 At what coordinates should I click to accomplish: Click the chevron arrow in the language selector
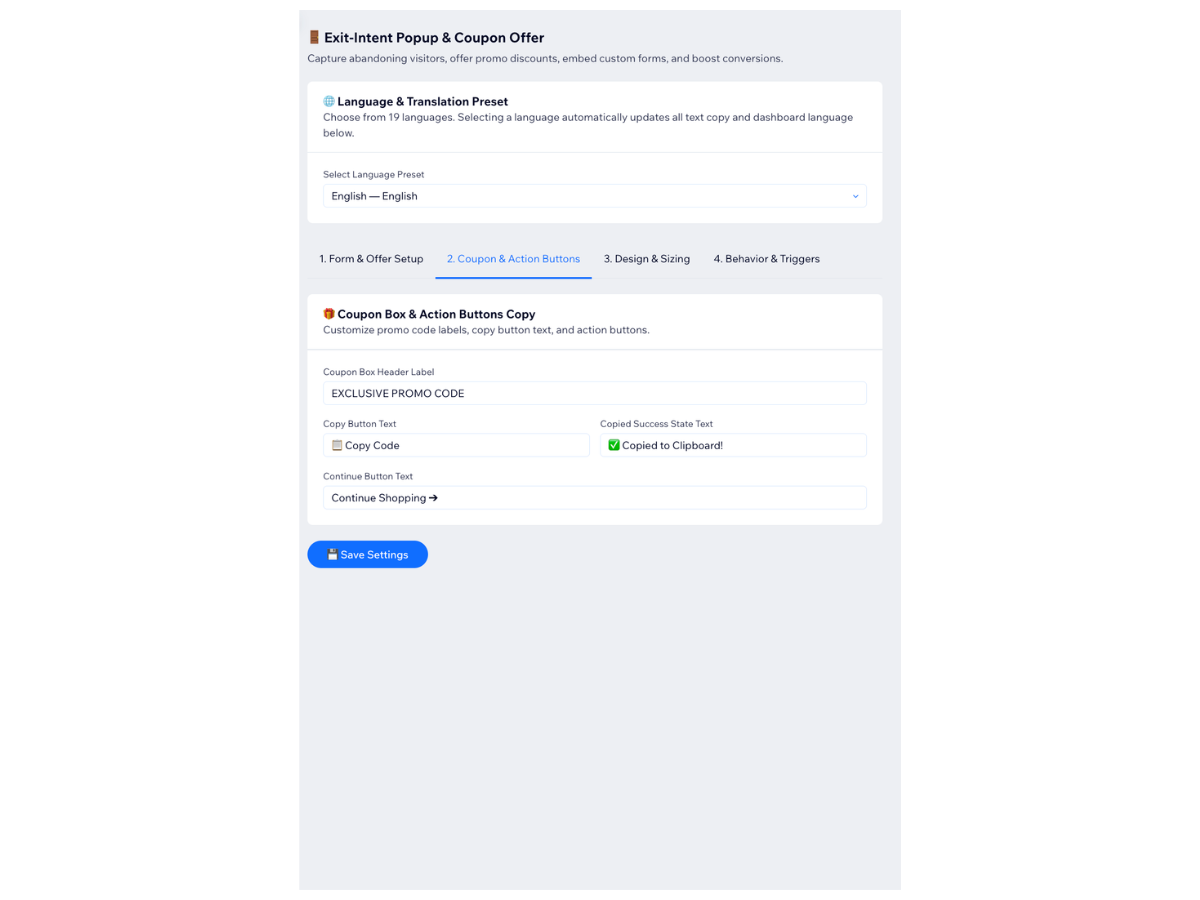(855, 196)
